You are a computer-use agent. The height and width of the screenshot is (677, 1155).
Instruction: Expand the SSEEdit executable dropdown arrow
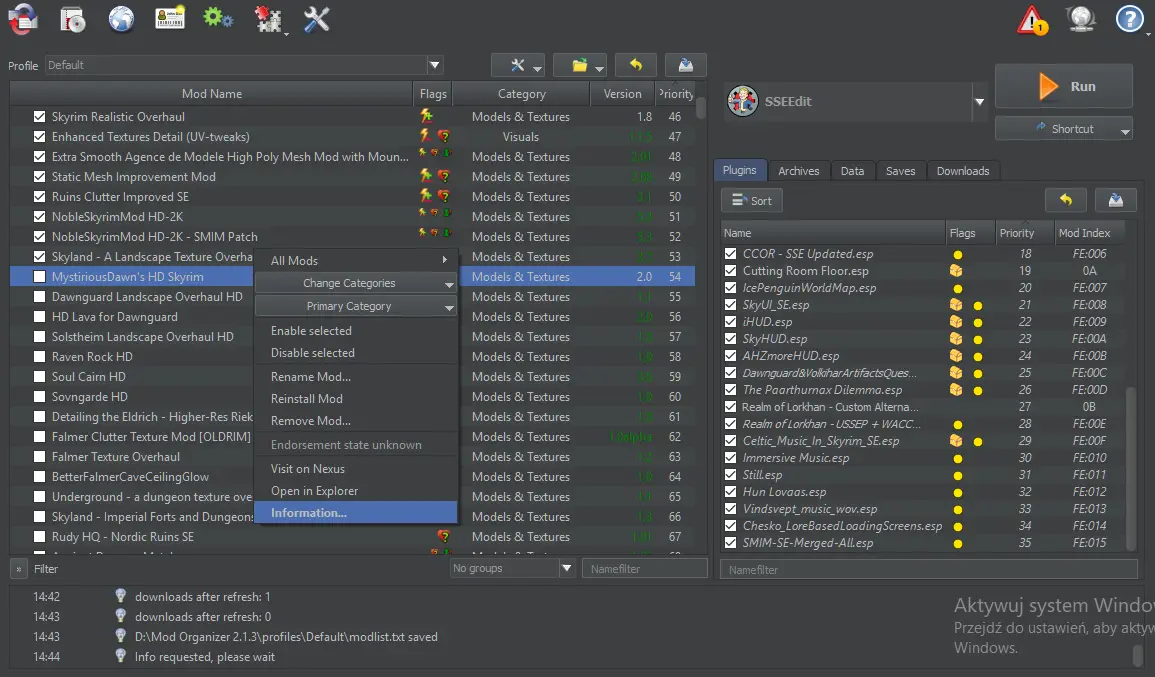[979, 102]
